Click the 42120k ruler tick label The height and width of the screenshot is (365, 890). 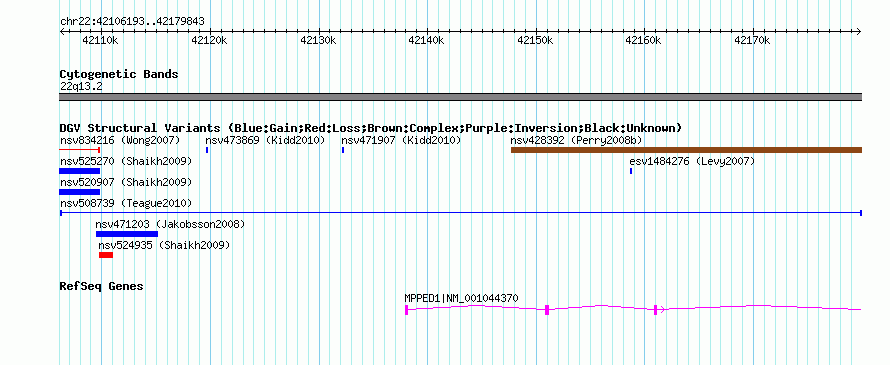click(209, 40)
